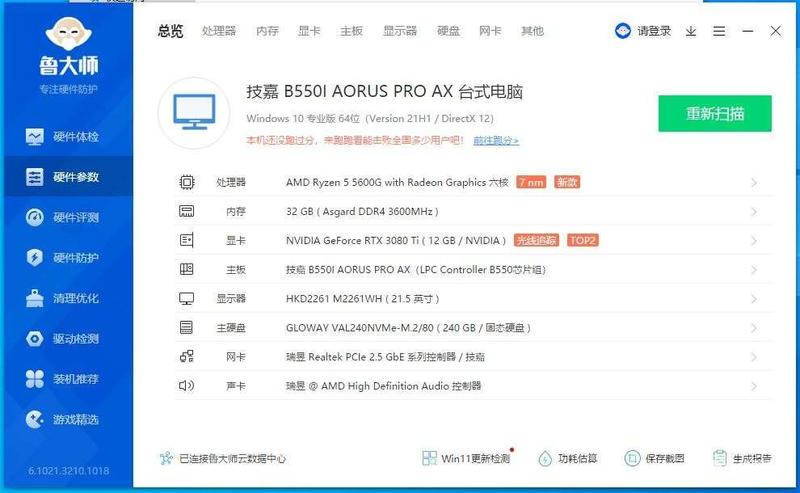Image resolution: width=800 pixels, height=493 pixels.
Task: Click the processor chip icon
Action: pos(187,182)
